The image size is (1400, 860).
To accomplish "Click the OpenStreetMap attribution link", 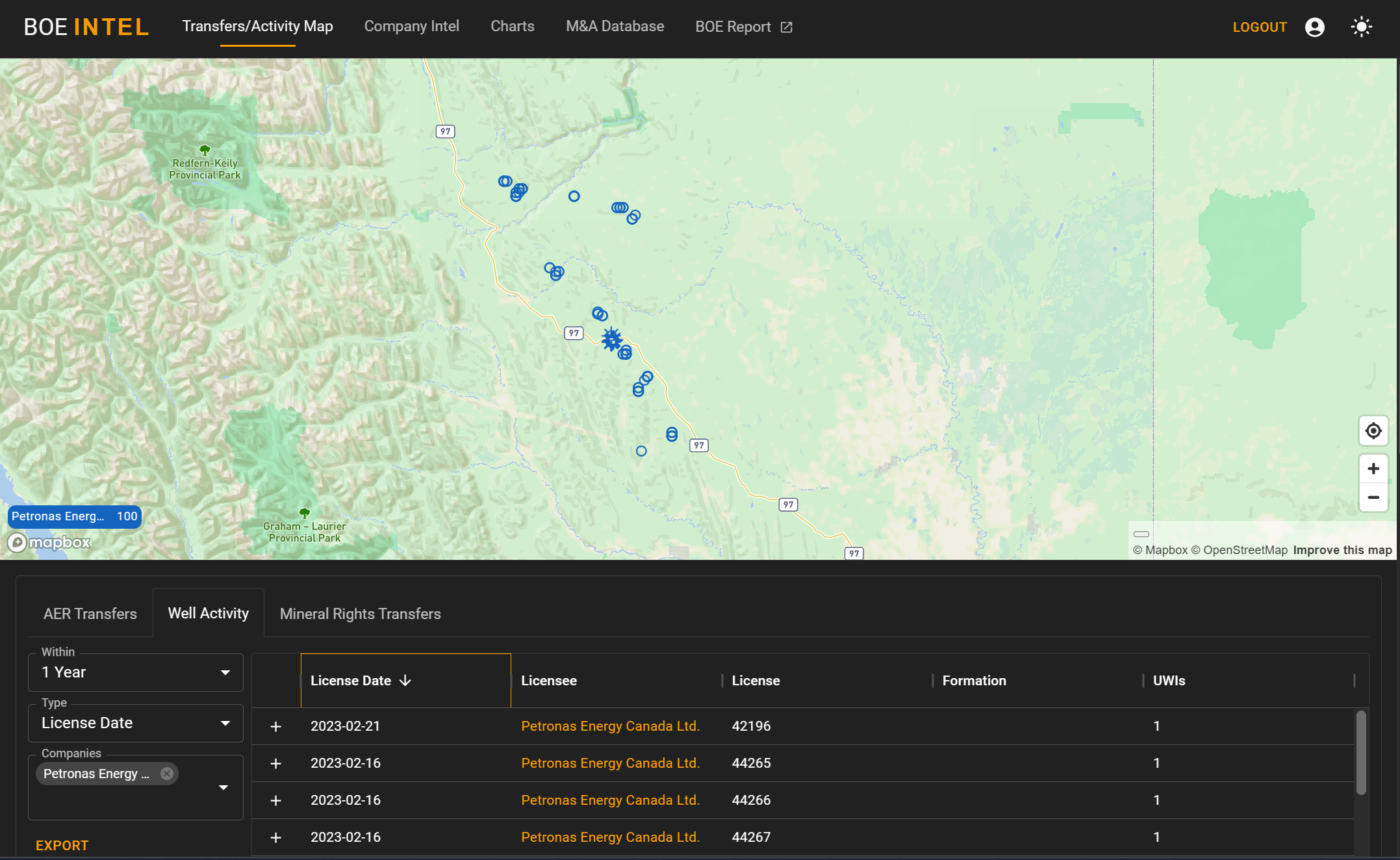I will 1239,550.
